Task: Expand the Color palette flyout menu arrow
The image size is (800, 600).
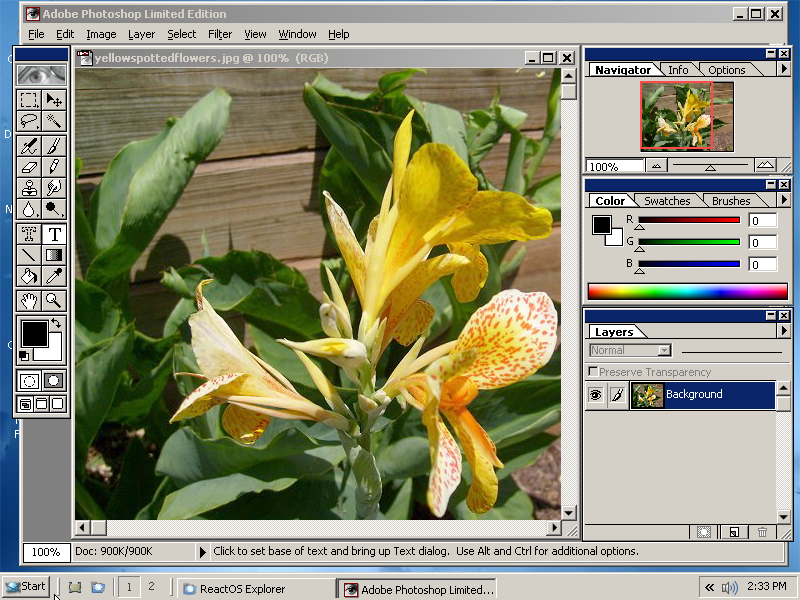Action: point(783,201)
